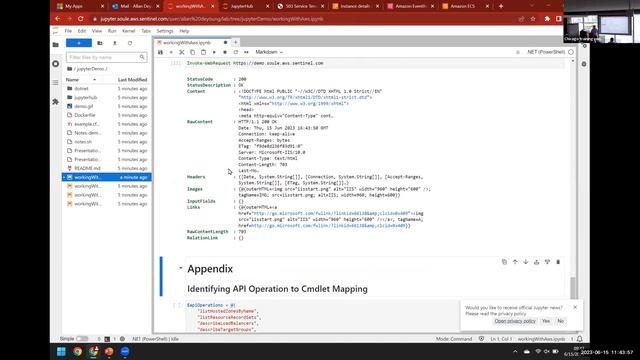Click the new folder icon in file browser
Image resolution: width=640 pixels, height=360 pixels.
tap(100, 43)
